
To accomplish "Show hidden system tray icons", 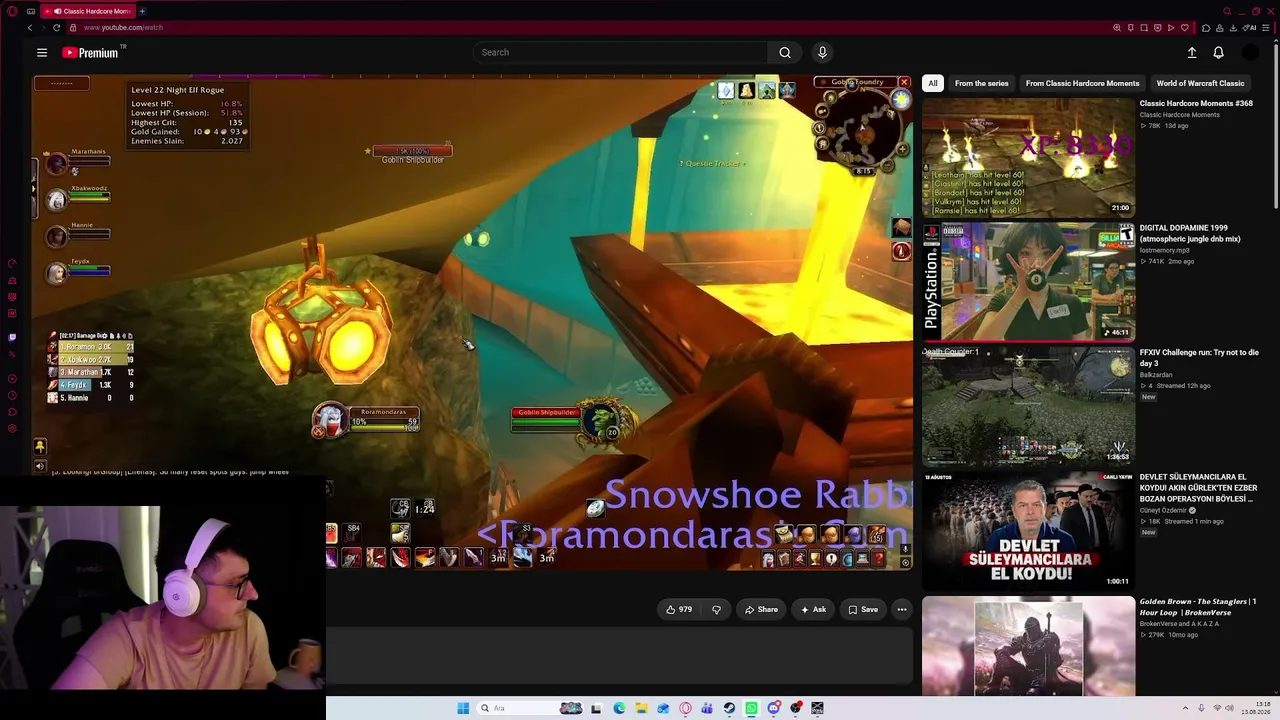I will pos(1186,708).
